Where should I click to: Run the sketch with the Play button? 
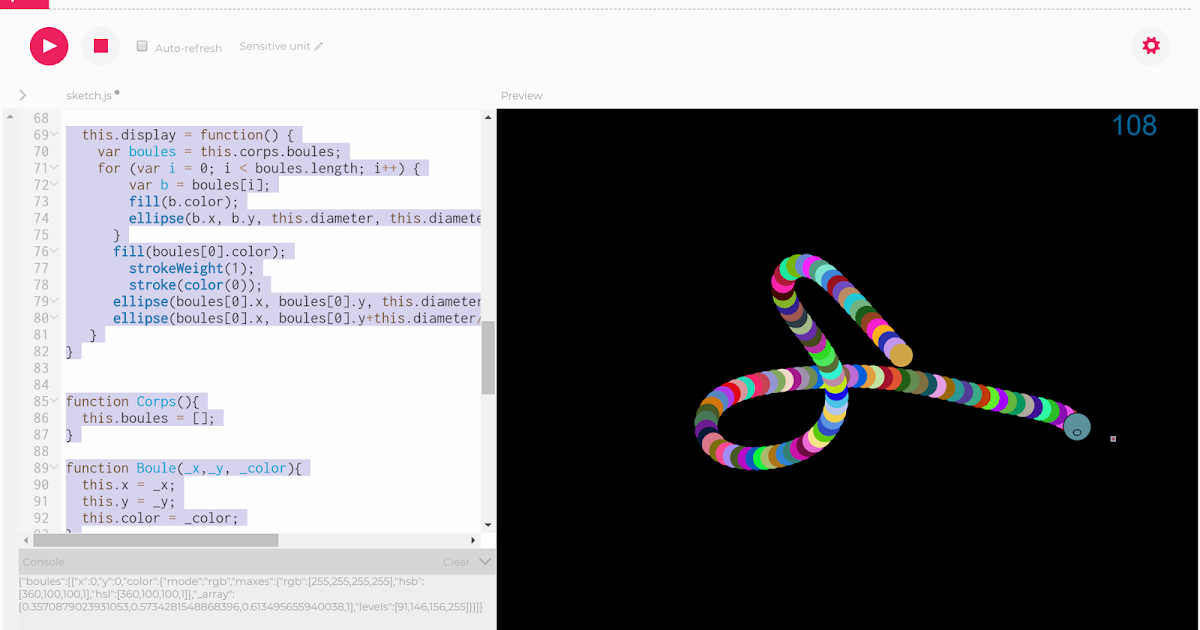tap(48, 46)
